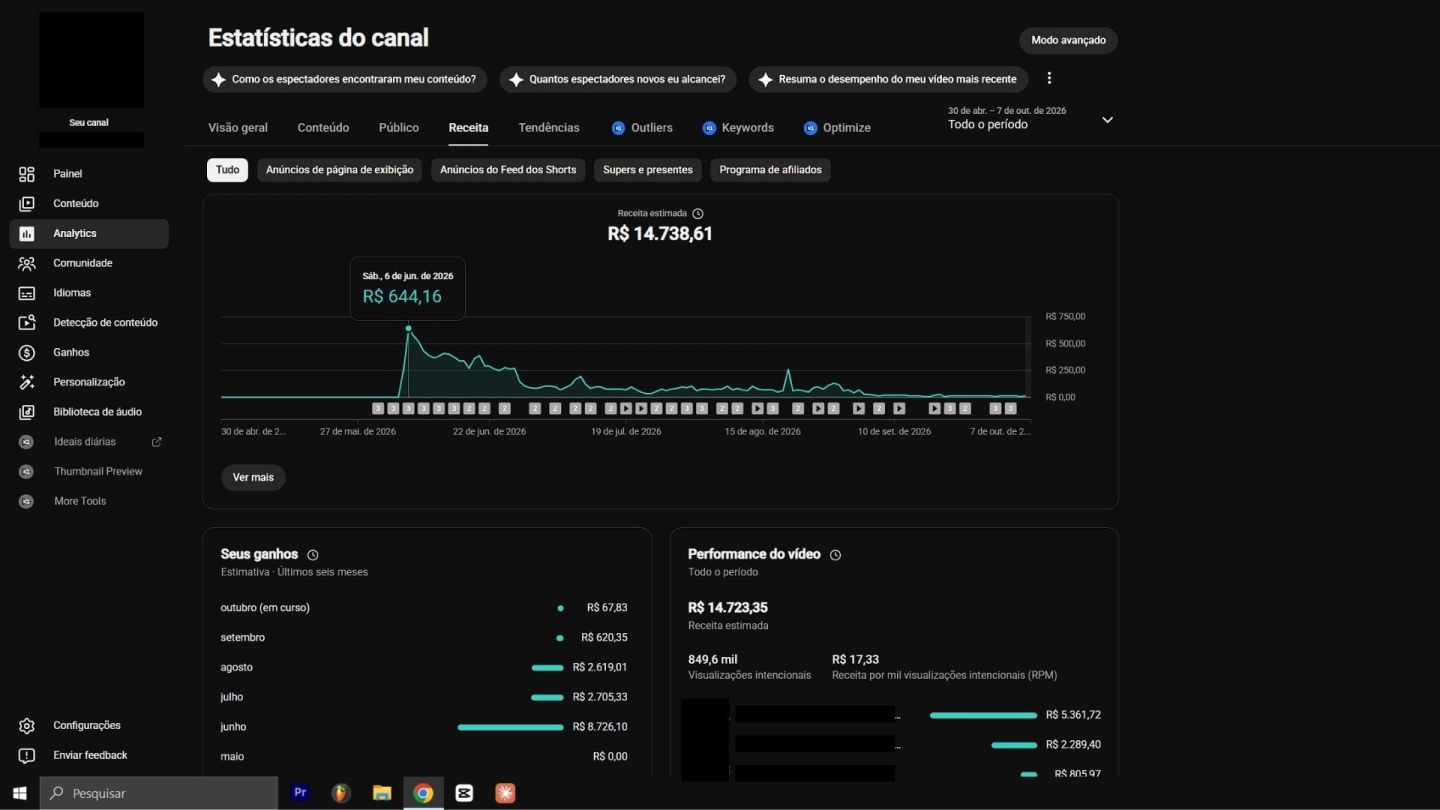Click the clock icon next to Seus ganhos
1440x810 pixels.
tap(313, 554)
